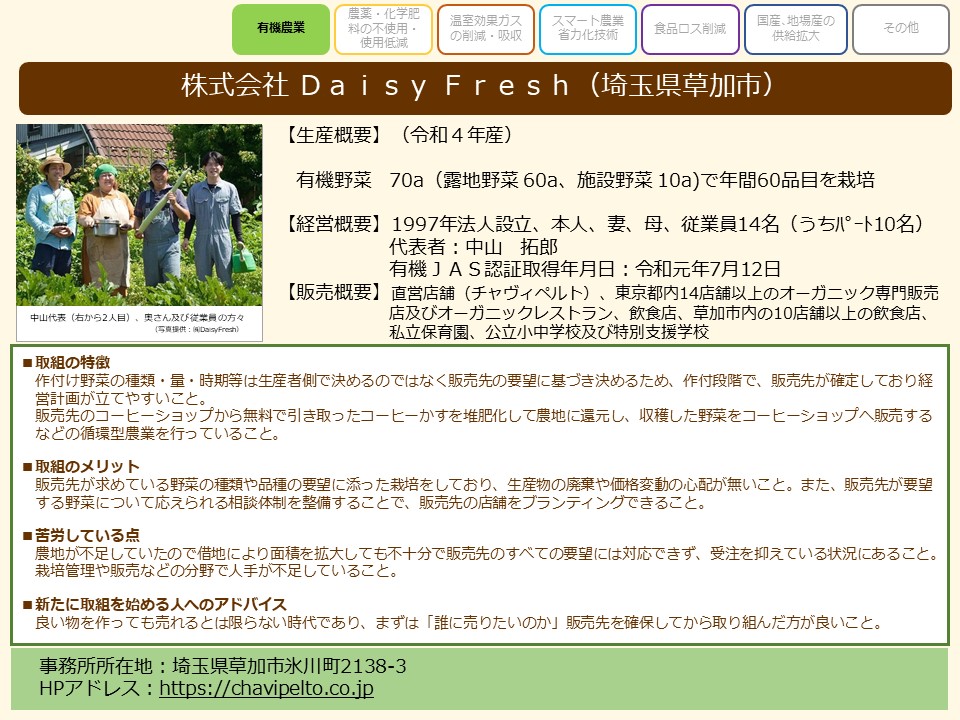Open the 国産、地場産の供給拡大 tab
The width and height of the screenshot is (960, 720).
click(795, 29)
